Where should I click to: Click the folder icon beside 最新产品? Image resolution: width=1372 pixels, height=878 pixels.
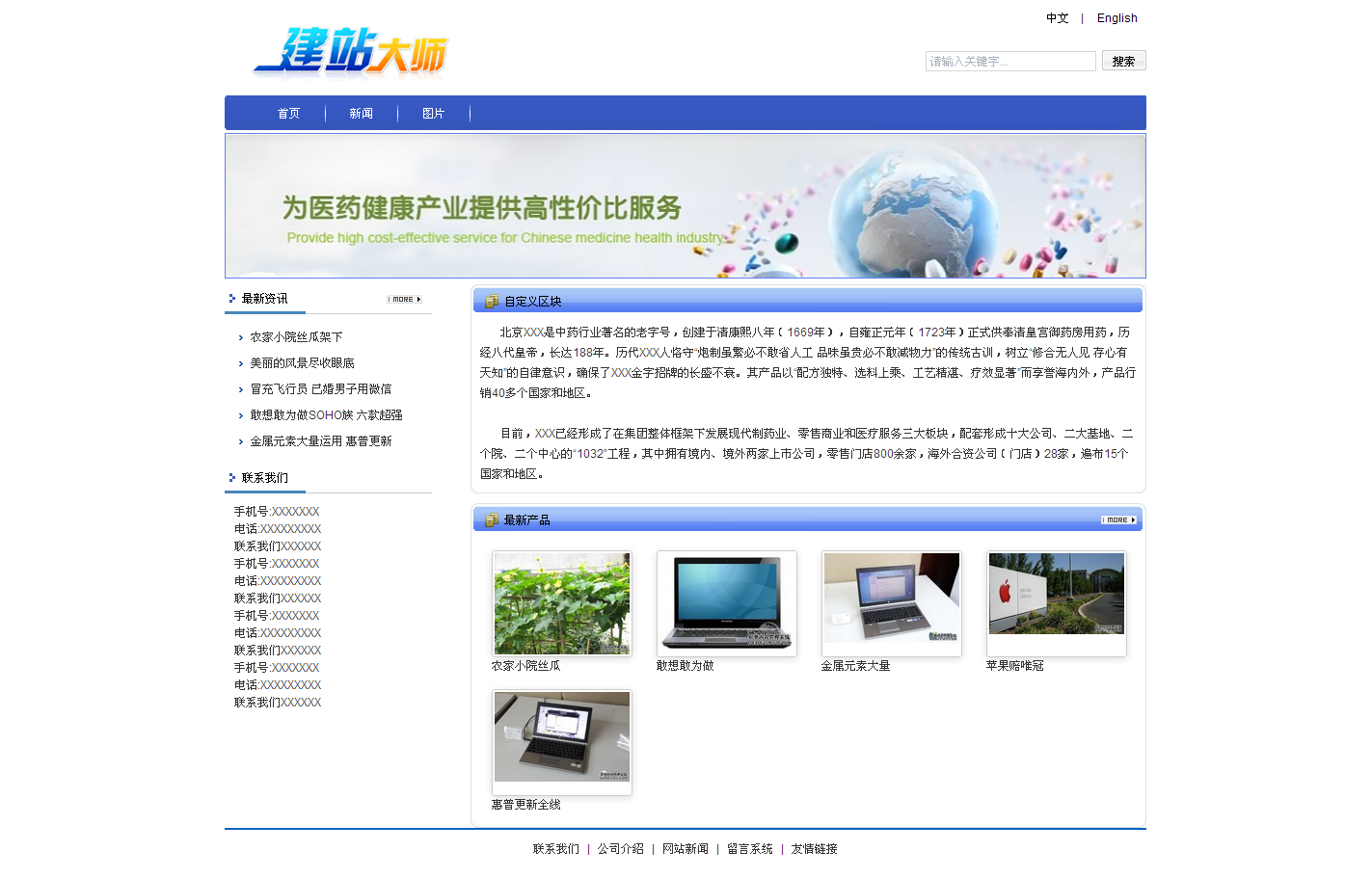pyautogui.click(x=492, y=520)
